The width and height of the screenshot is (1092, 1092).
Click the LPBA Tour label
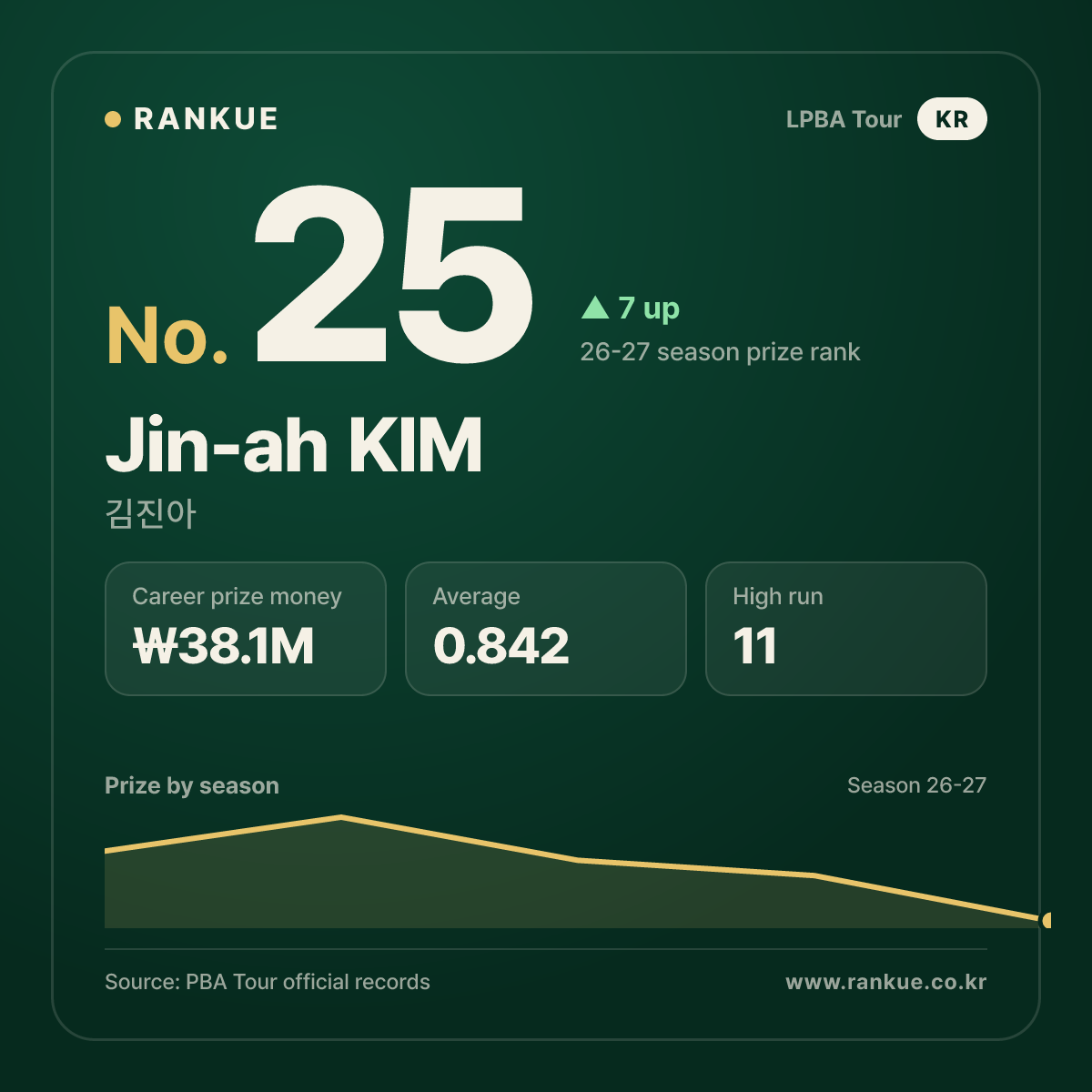[x=844, y=119]
